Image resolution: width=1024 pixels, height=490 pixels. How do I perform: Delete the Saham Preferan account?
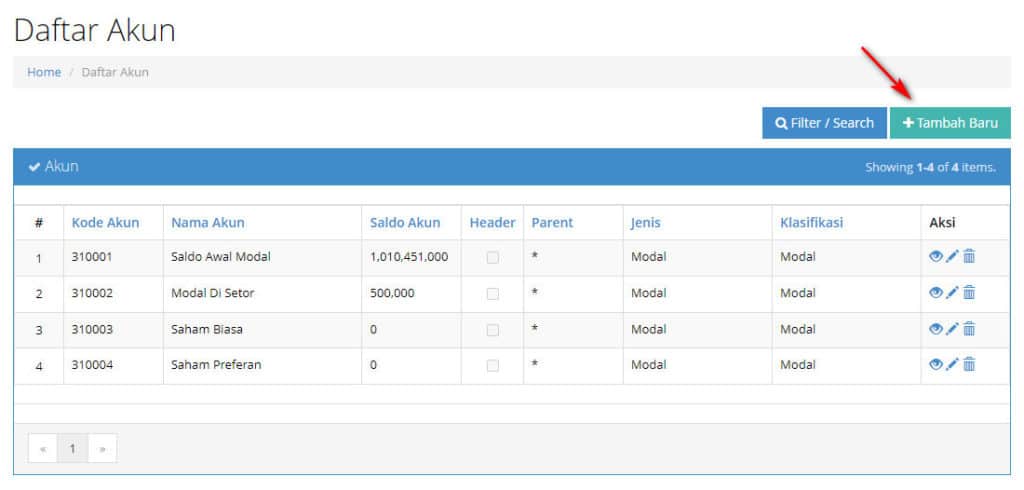[x=969, y=365]
